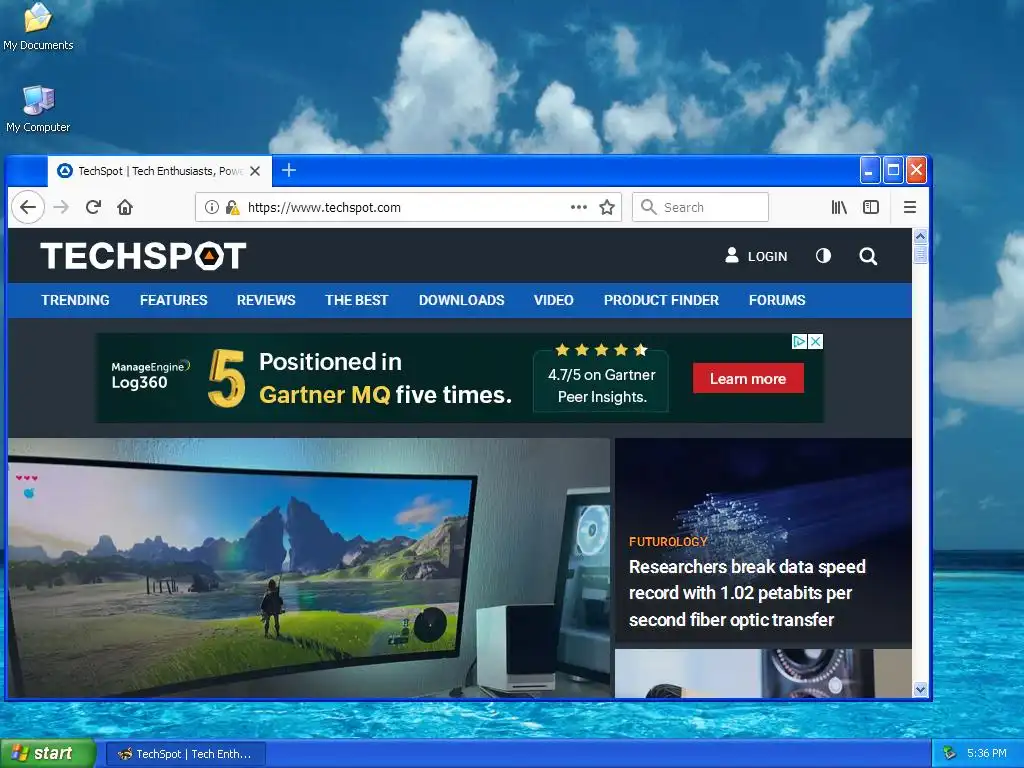Click the ManageEngine Log360 ad logo
Image resolution: width=1024 pixels, height=768 pixels.
coord(150,376)
